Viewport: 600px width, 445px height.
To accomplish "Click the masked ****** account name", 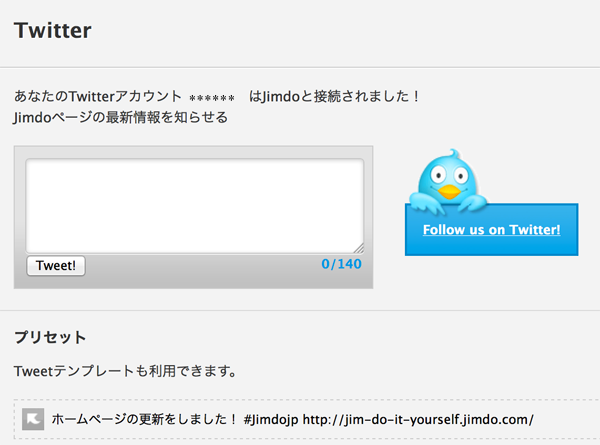I will point(212,98).
